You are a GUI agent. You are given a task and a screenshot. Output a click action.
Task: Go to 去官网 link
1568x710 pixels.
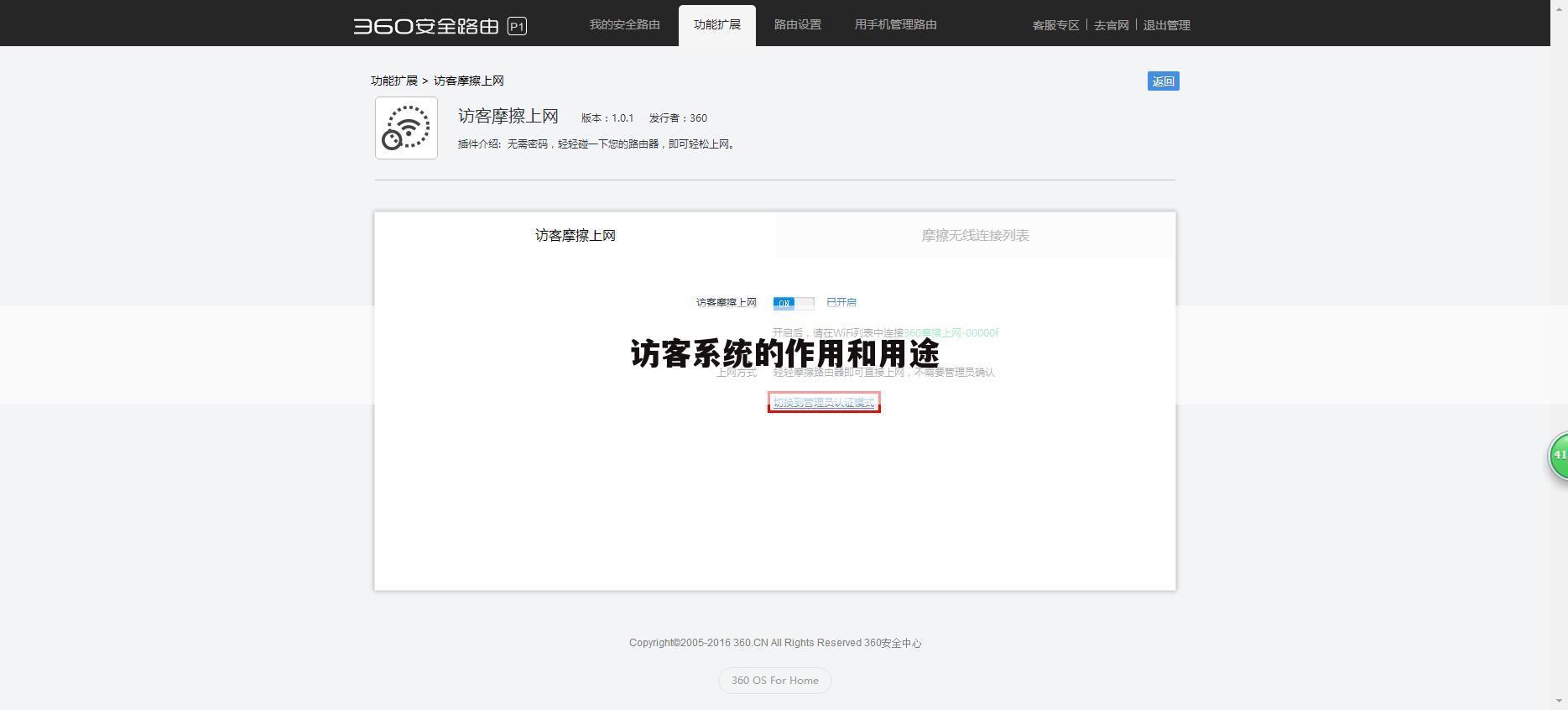click(x=1112, y=25)
